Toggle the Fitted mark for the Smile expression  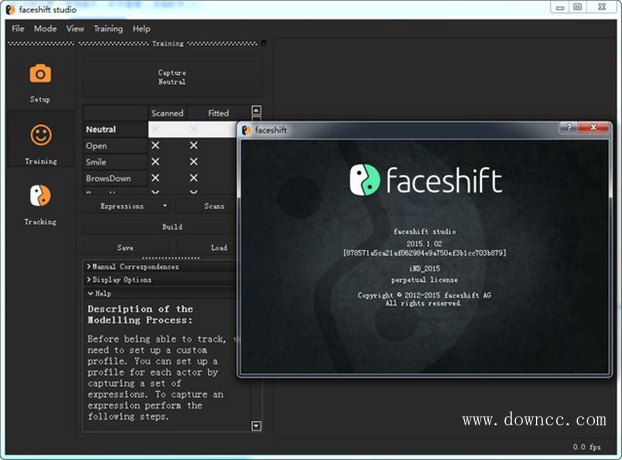194,162
